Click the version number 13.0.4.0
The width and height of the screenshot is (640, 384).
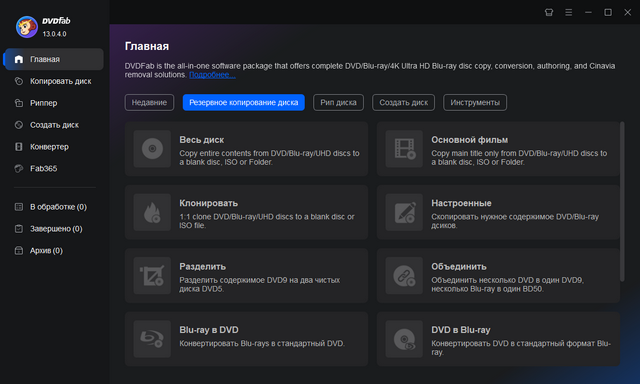54,34
